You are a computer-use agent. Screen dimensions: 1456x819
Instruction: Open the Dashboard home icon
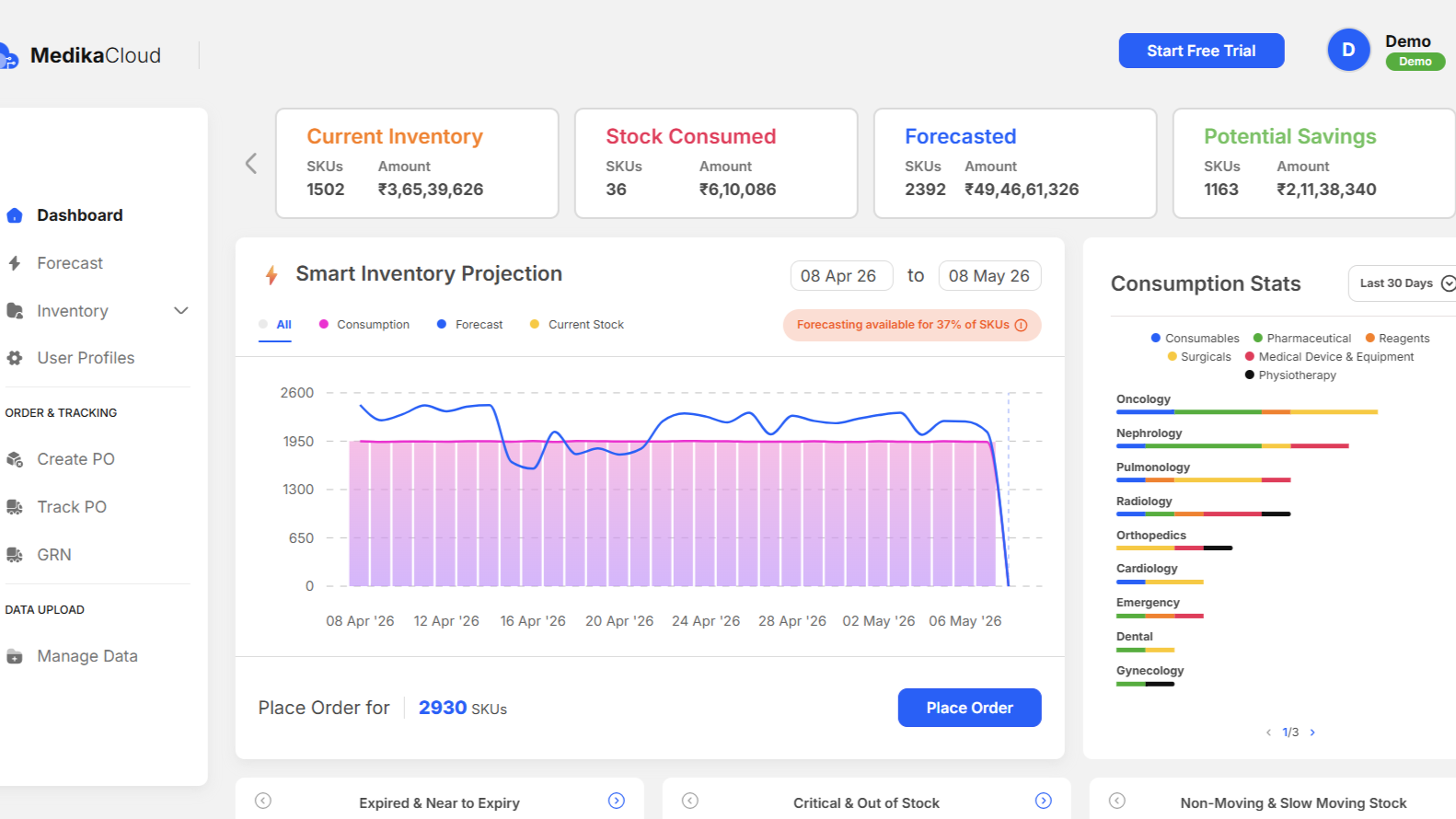[x=14, y=215]
